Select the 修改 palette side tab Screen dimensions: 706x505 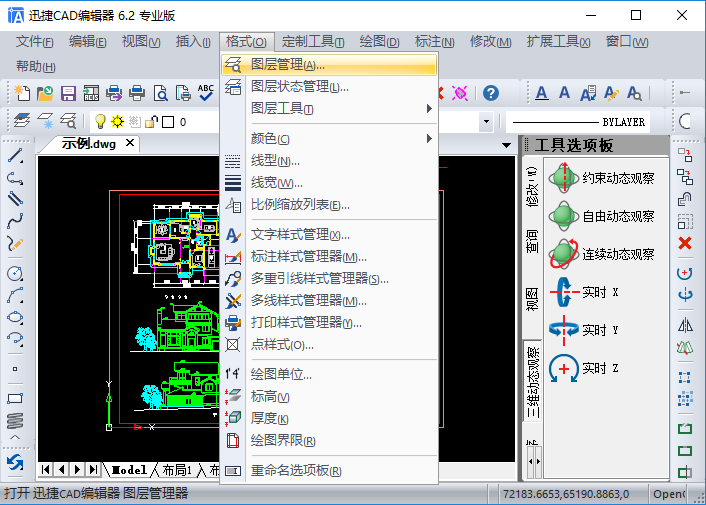tap(532, 186)
